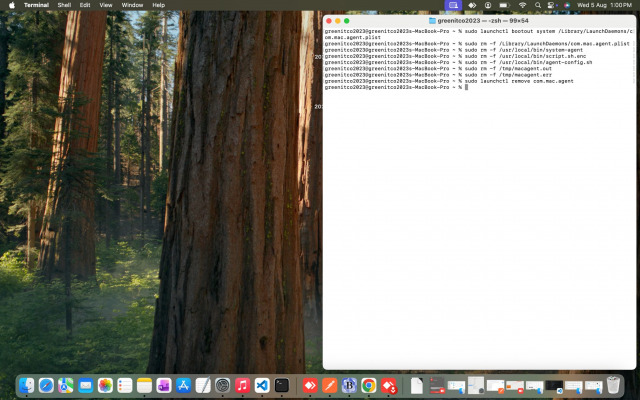
Task: Open Finder from the Dock
Action: click(27, 385)
